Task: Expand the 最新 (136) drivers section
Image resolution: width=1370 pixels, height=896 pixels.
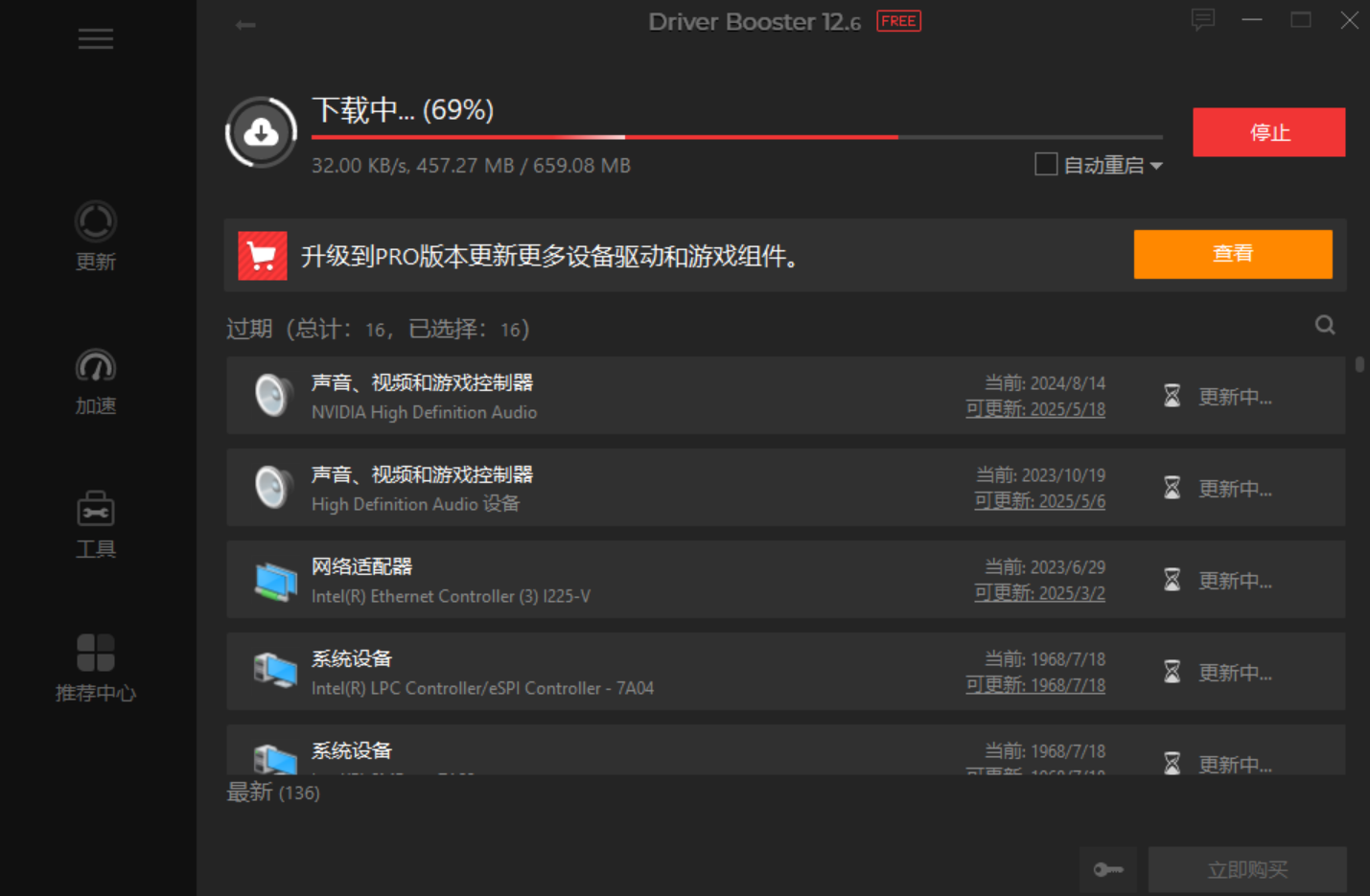Action: point(273,793)
